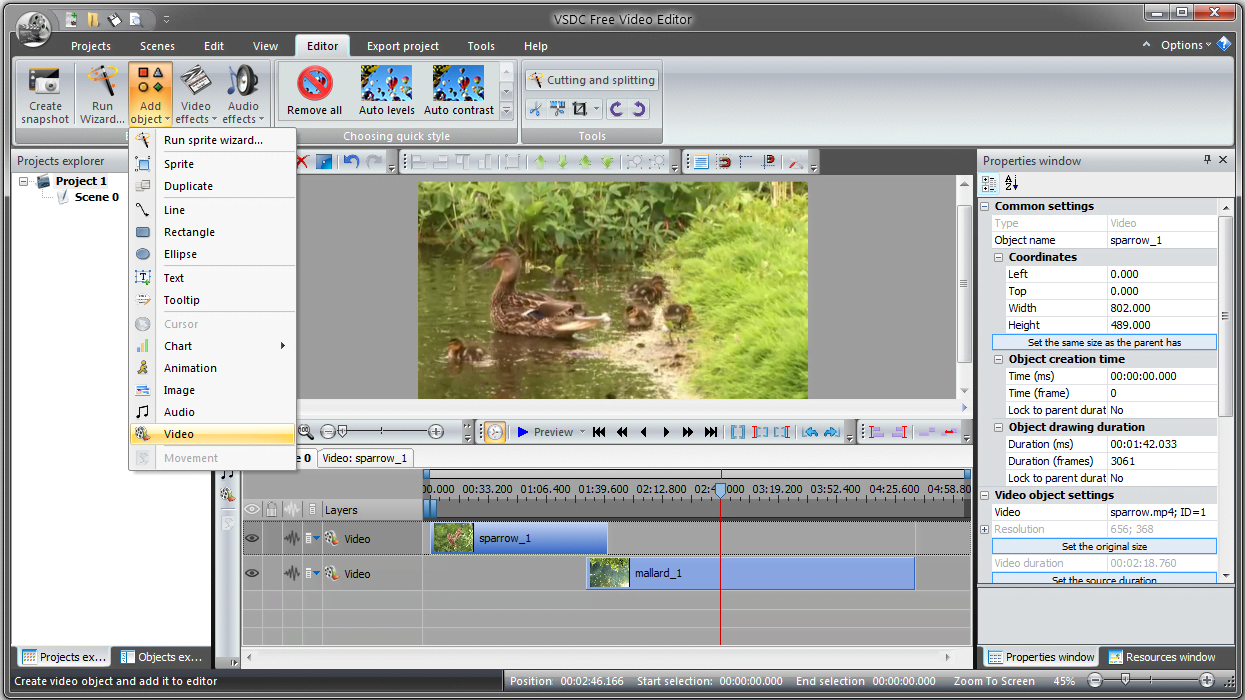Click the blue undo arrow

351,162
